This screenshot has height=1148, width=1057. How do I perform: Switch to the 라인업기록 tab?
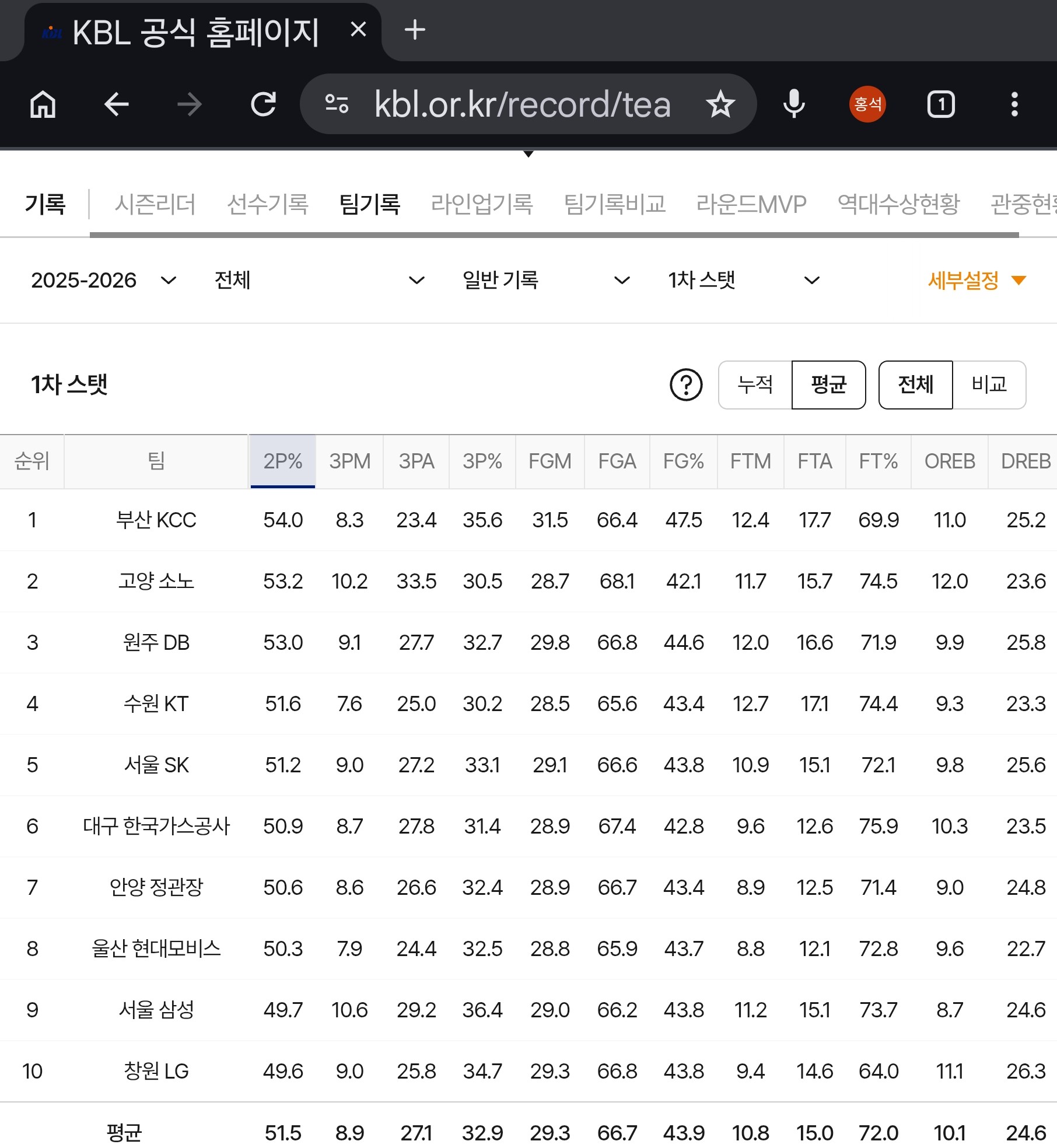click(x=482, y=204)
